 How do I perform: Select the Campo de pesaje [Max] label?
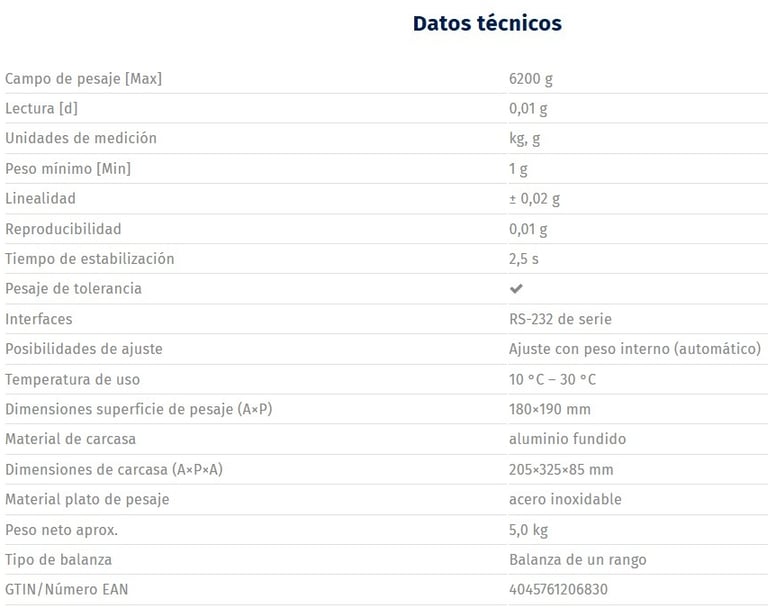(x=83, y=78)
